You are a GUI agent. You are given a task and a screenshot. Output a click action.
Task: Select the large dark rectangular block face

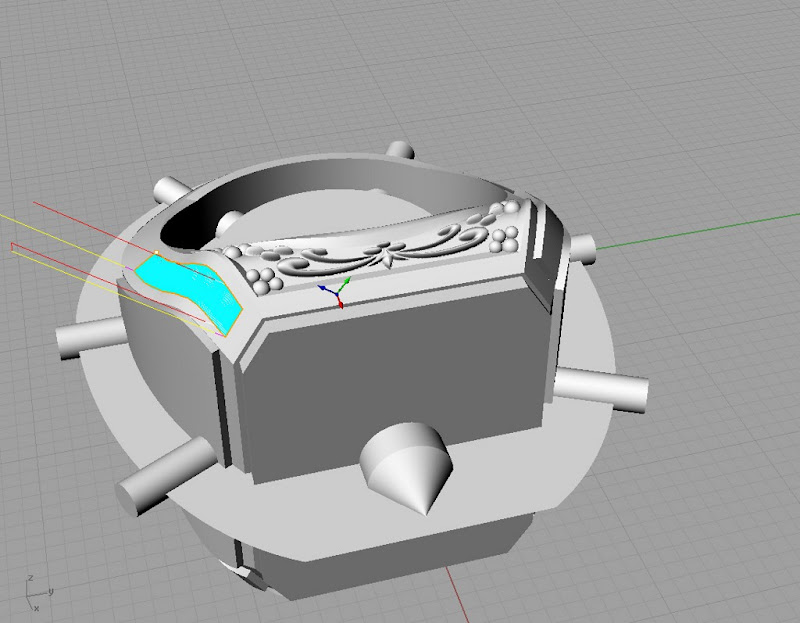click(395, 388)
